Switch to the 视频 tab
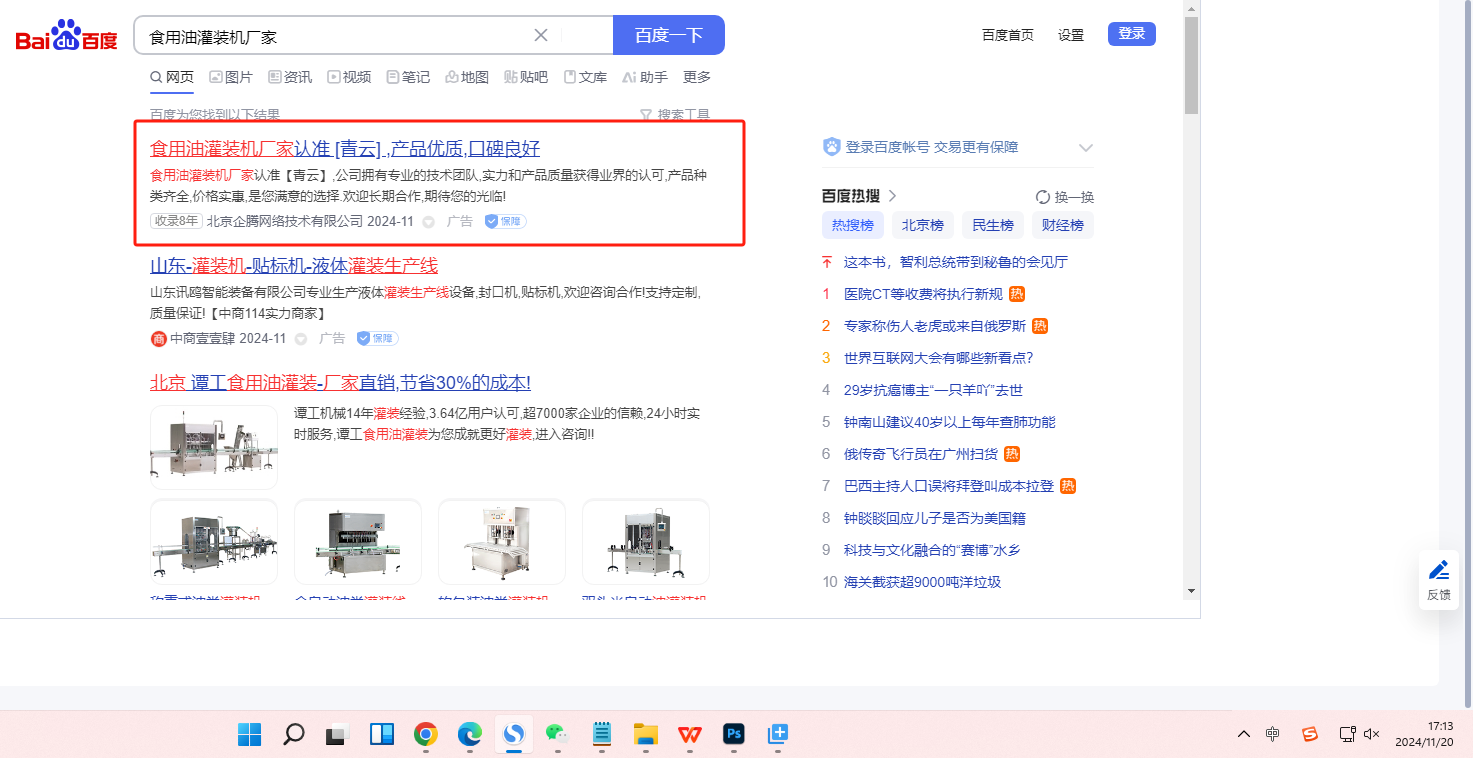The width and height of the screenshot is (1473, 758). (349, 77)
